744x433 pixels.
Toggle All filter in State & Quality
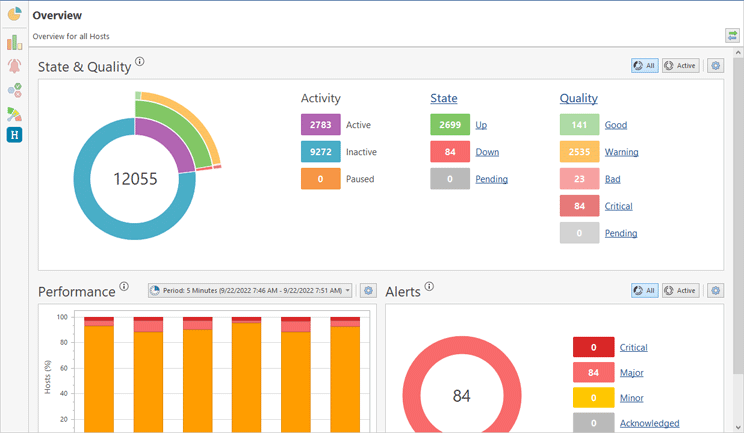click(x=644, y=66)
